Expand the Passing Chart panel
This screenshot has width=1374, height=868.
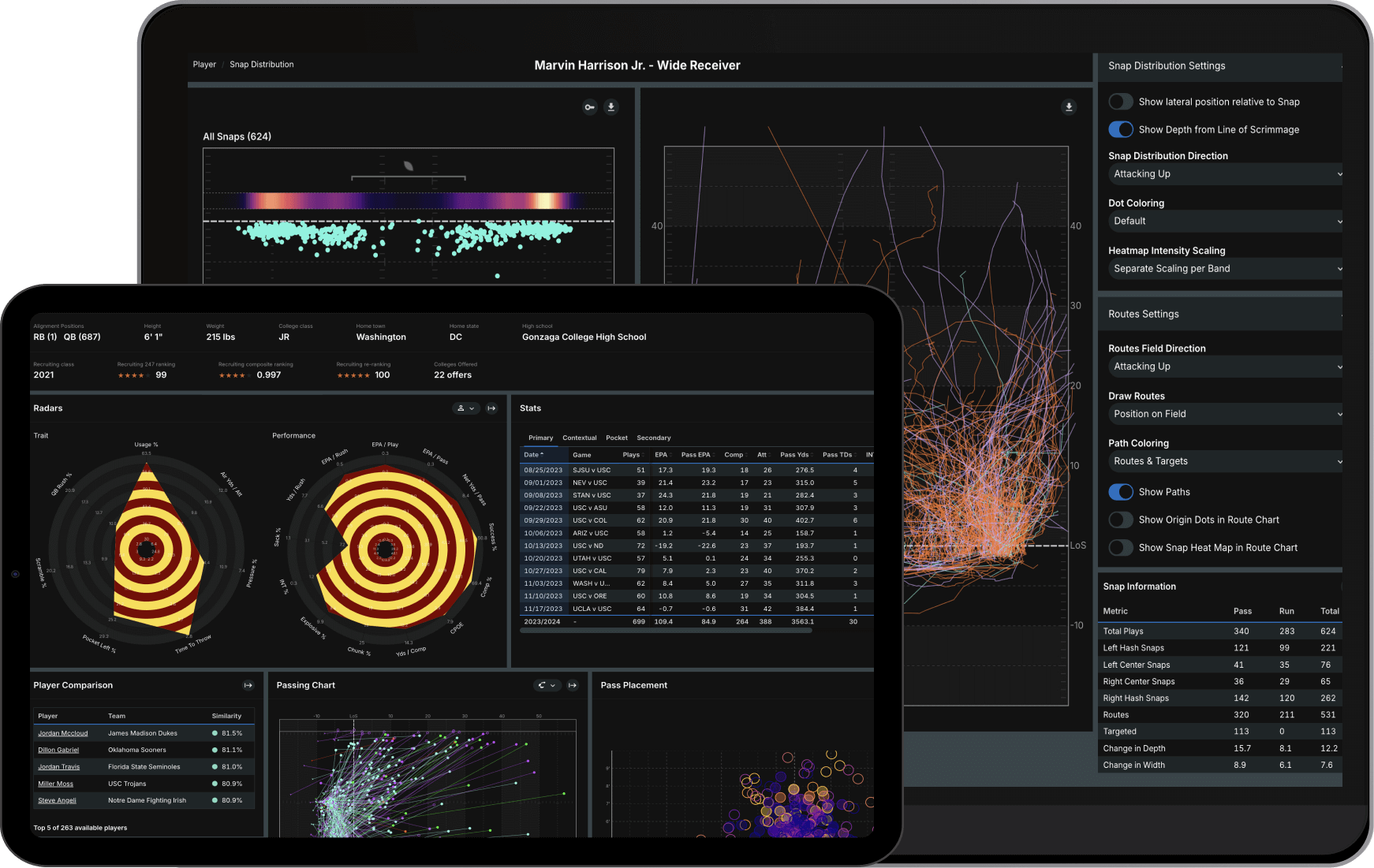(573, 686)
